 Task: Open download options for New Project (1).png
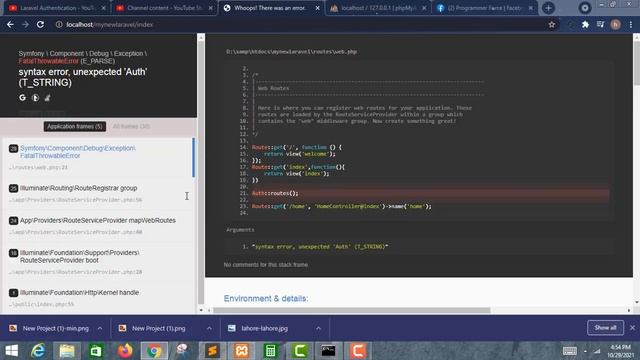click(209, 328)
